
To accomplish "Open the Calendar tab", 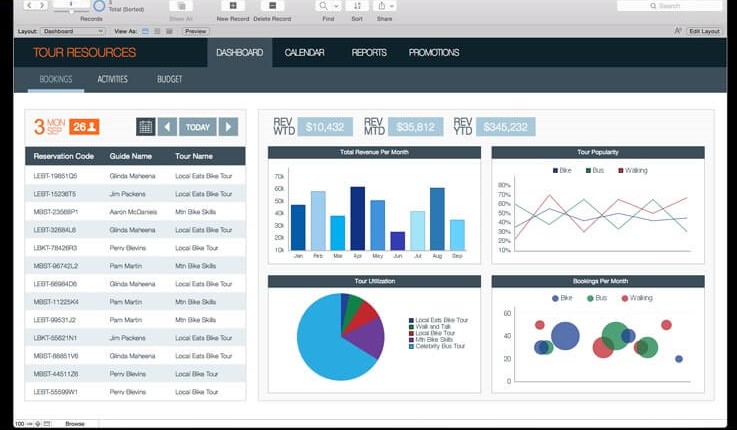I will click(305, 53).
